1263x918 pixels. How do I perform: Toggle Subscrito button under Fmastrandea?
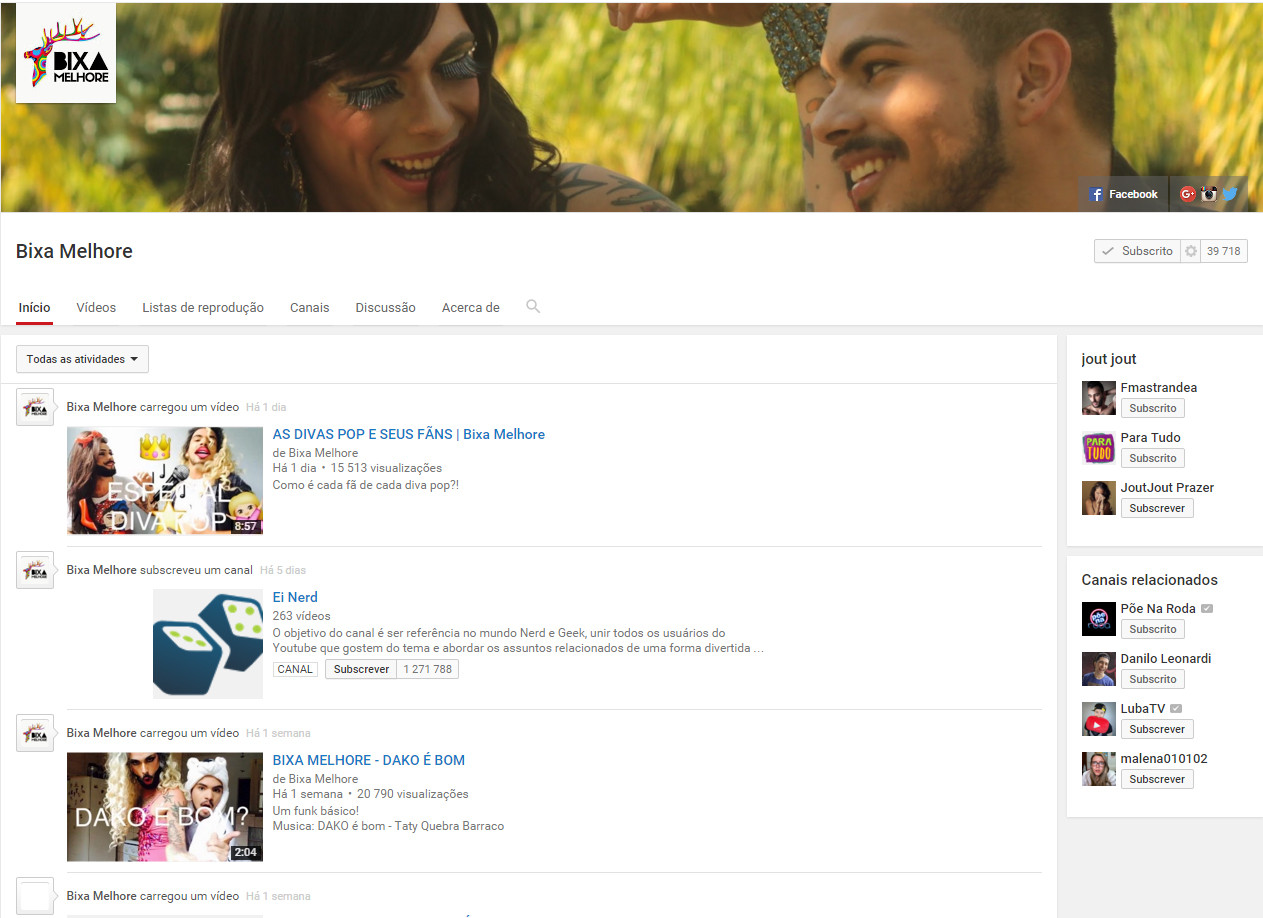[1152, 408]
